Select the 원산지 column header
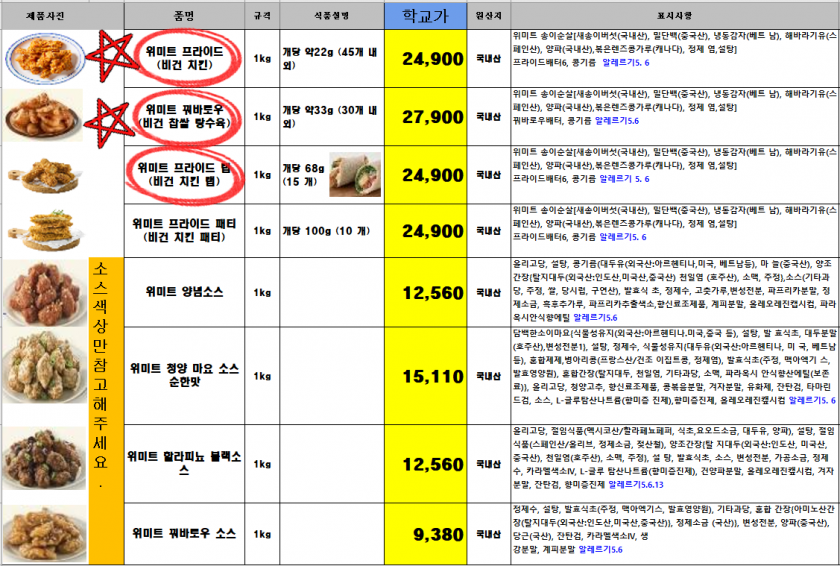 (489, 16)
